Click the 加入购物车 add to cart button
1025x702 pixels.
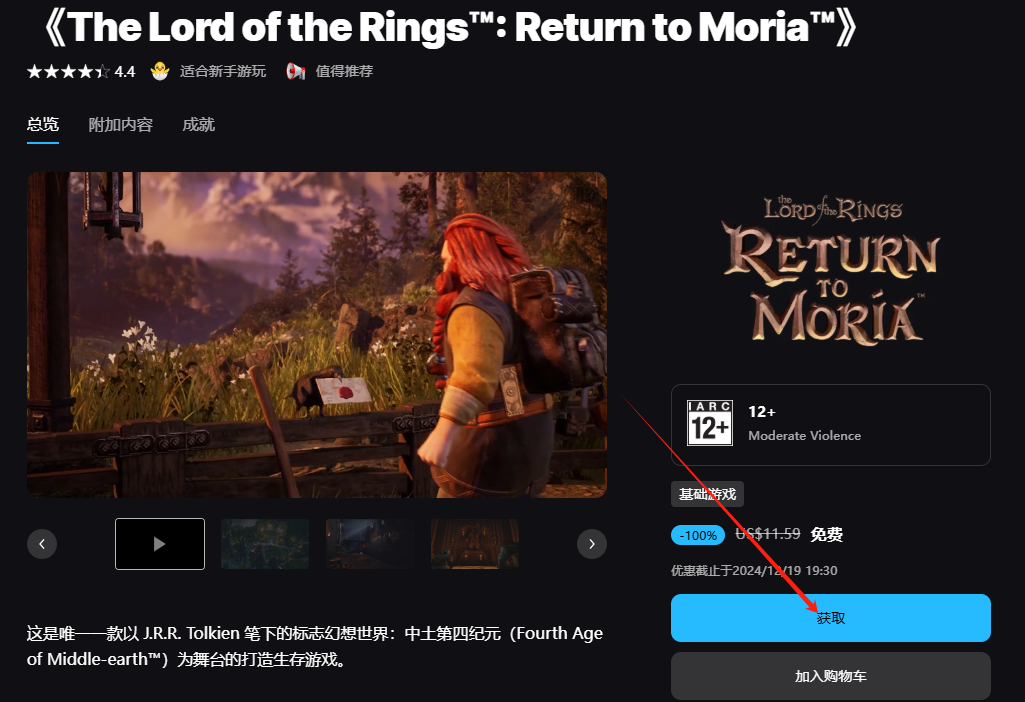(831, 676)
